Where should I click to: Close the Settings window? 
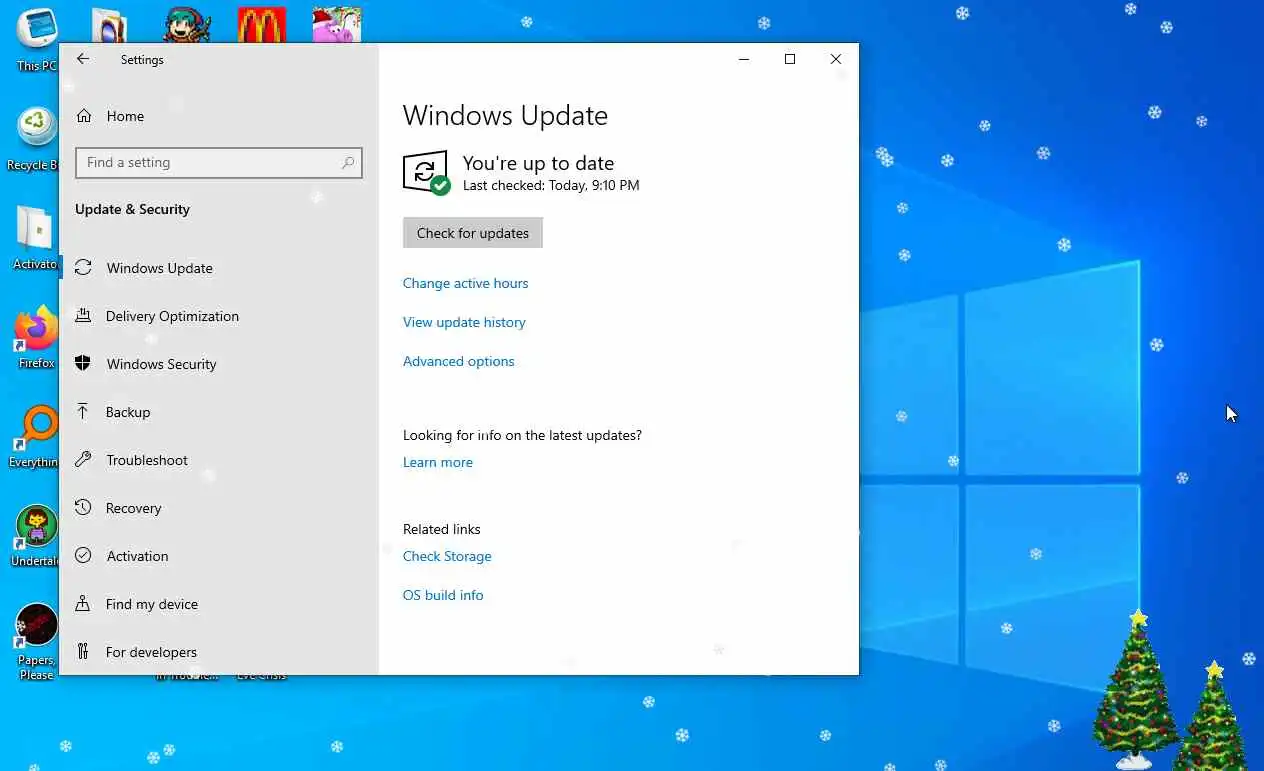click(x=836, y=59)
